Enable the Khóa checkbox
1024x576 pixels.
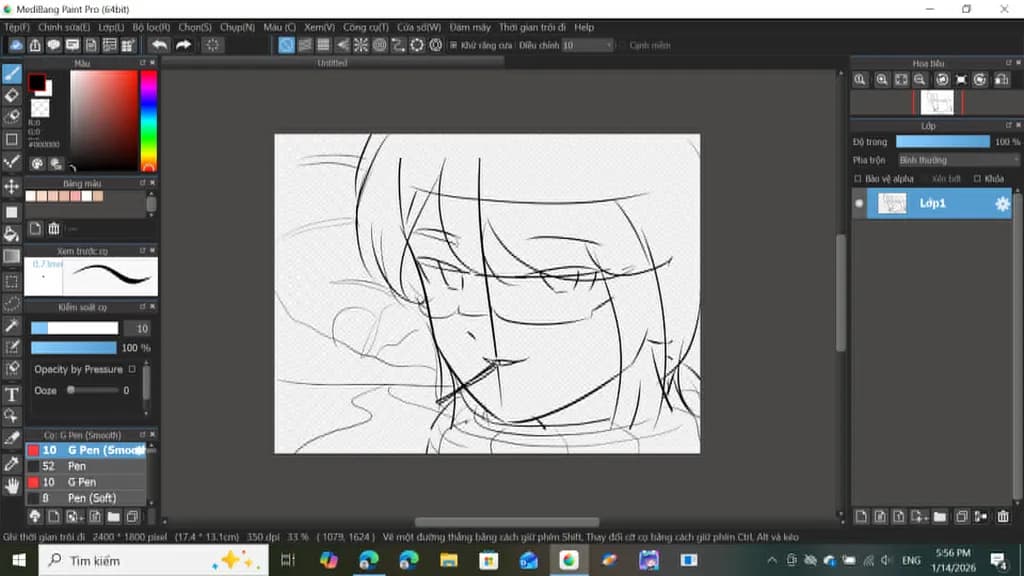coord(978,178)
